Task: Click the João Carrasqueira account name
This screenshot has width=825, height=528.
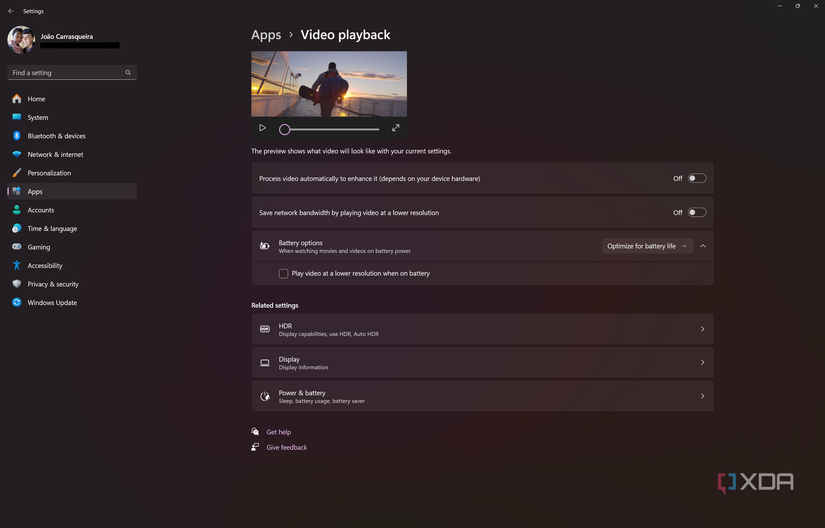Action: [x=67, y=36]
